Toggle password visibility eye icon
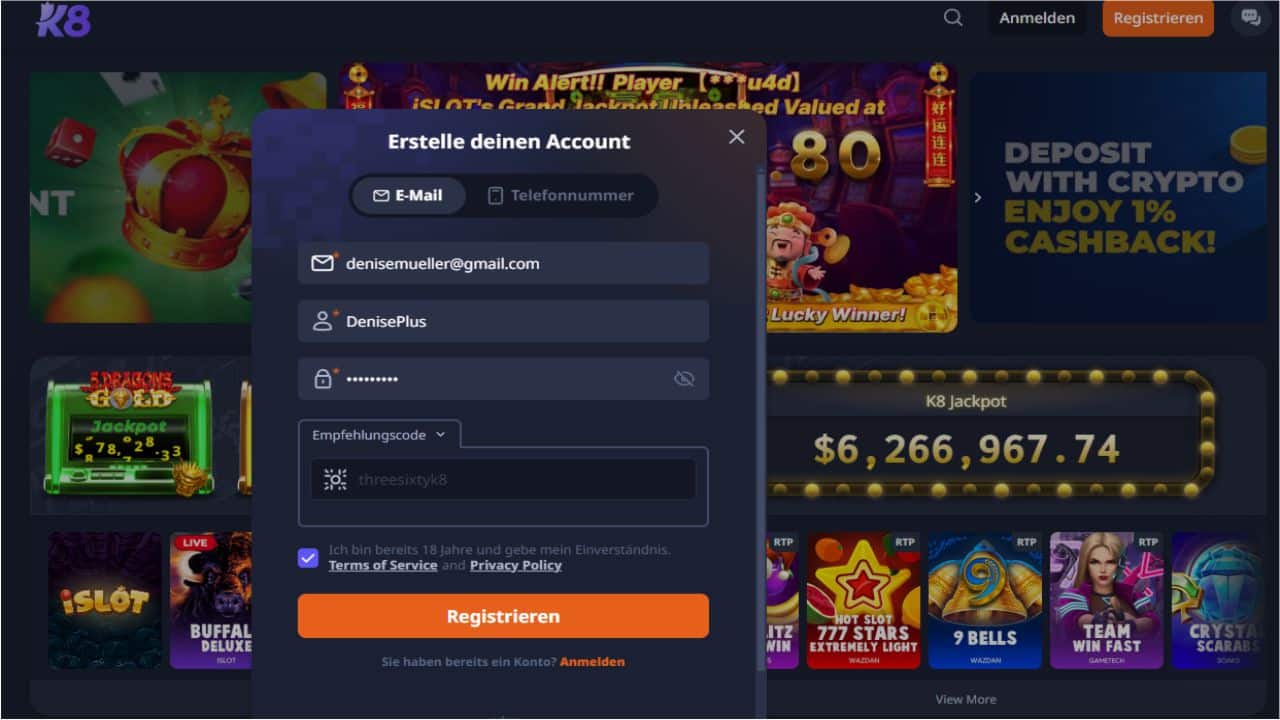 tap(684, 379)
